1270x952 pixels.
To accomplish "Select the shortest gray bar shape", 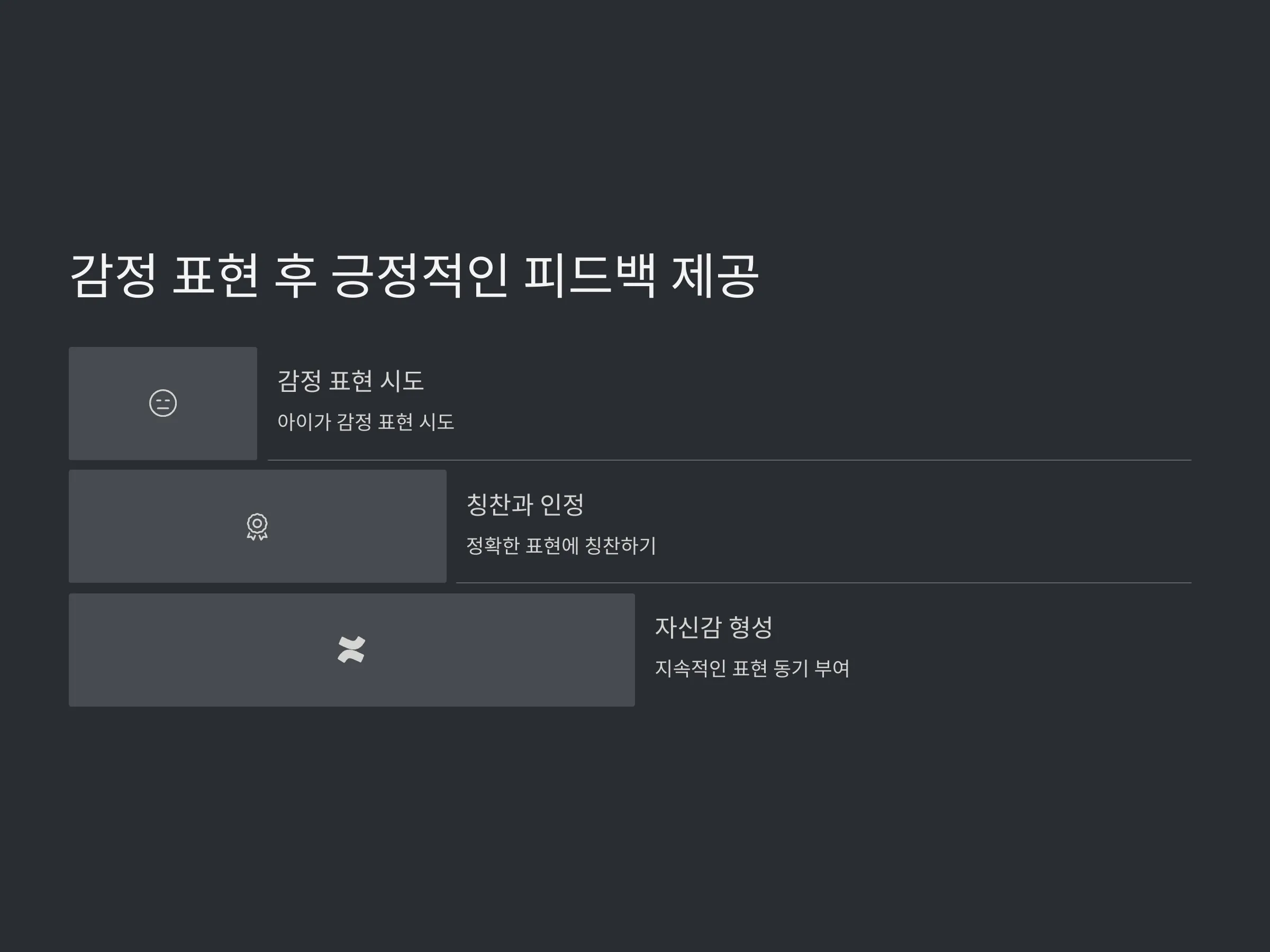I will pyautogui.click(x=163, y=404).
